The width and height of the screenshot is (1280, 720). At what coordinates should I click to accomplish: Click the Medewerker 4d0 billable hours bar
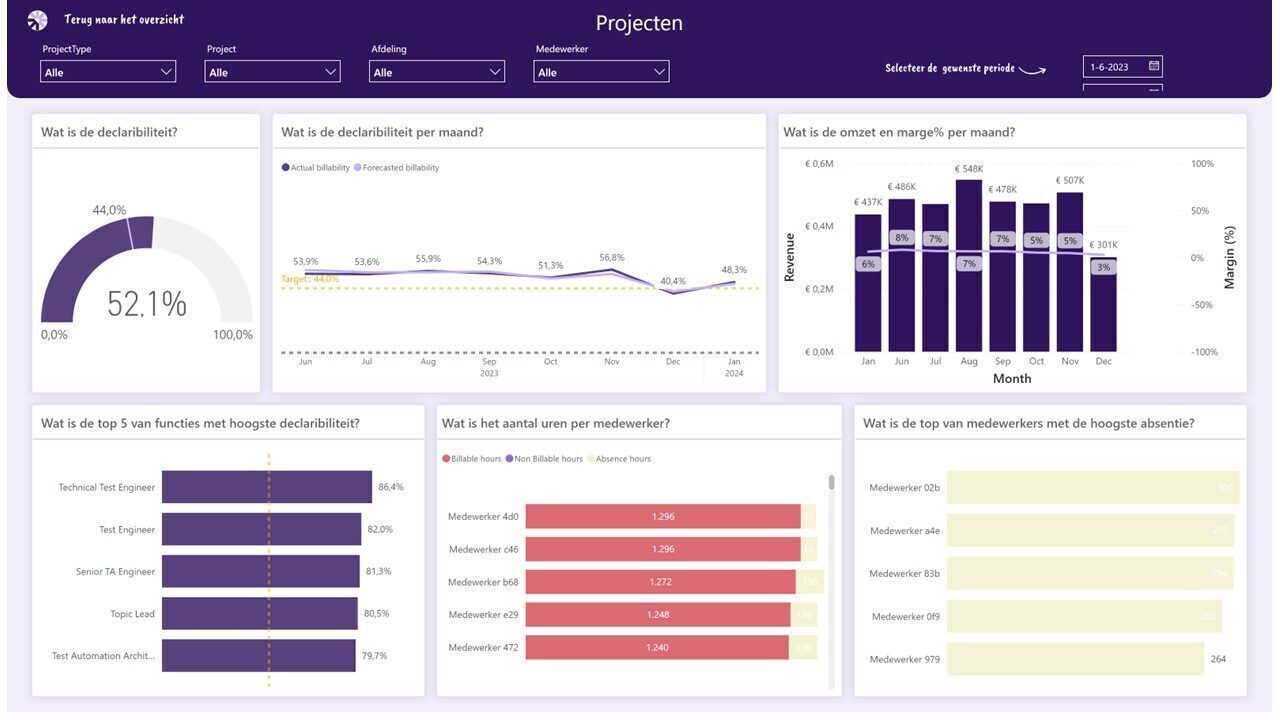(663, 516)
